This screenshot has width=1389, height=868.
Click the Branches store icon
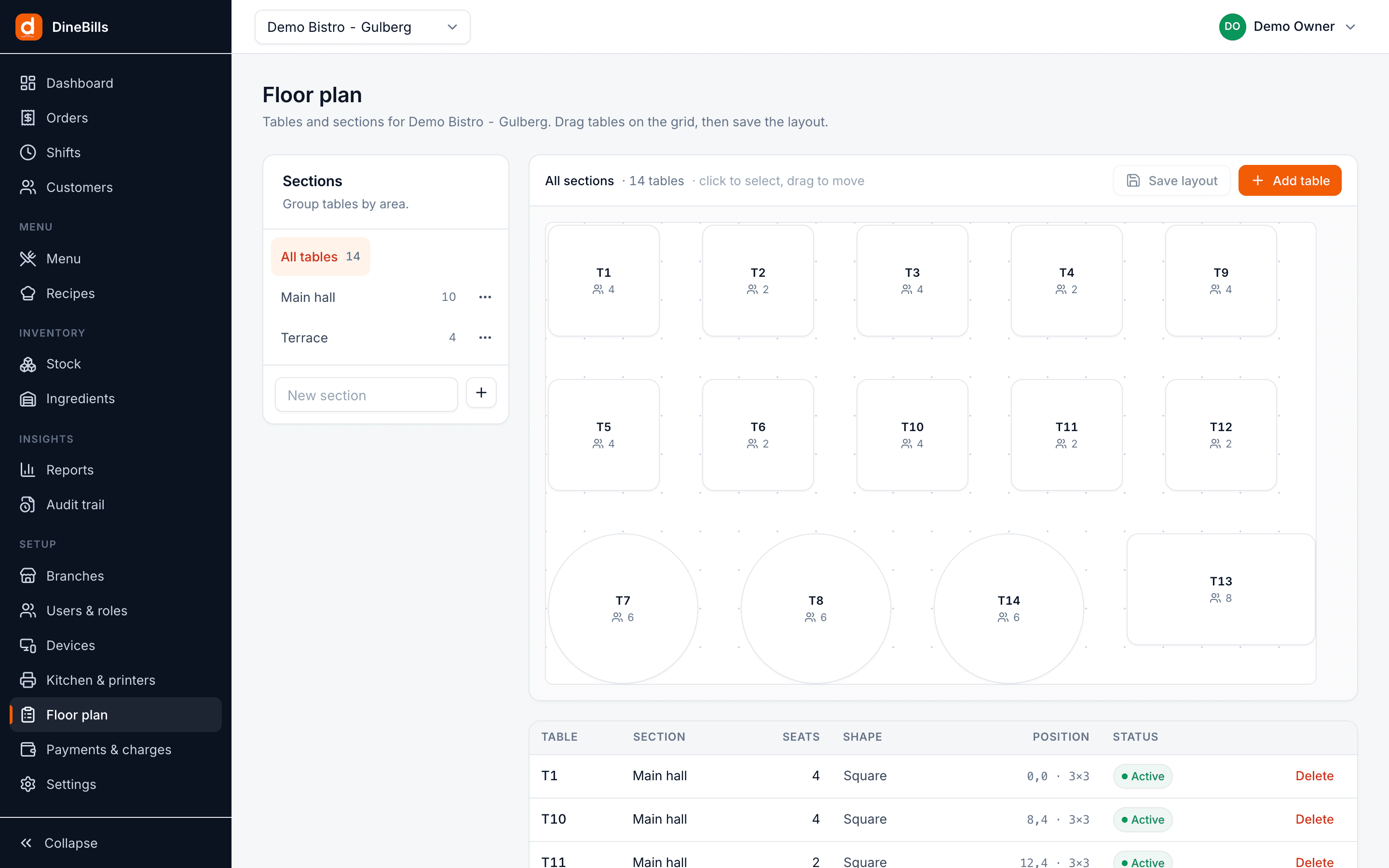(x=27, y=576)
